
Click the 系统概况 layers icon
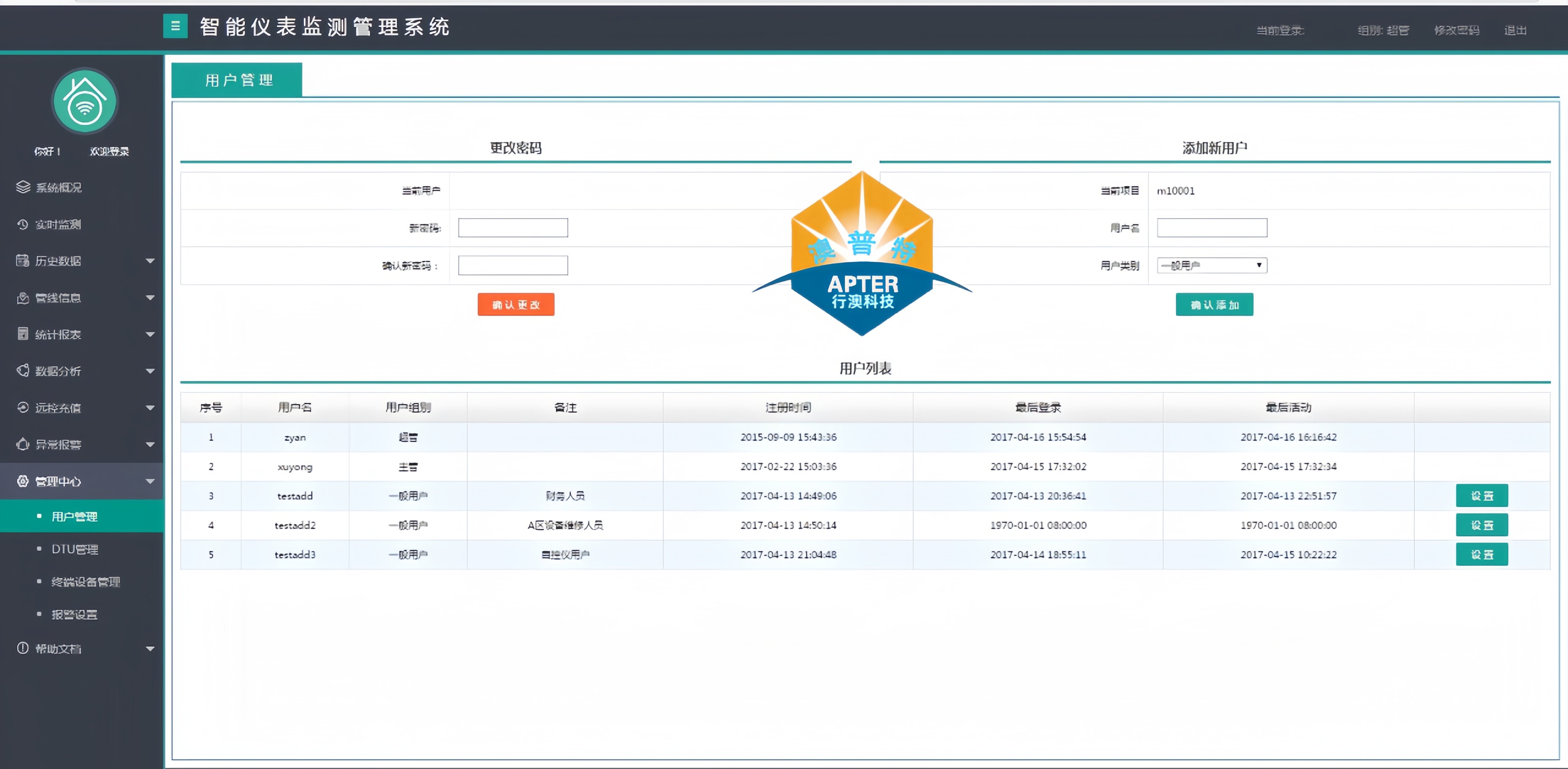[x=23, y=187]
